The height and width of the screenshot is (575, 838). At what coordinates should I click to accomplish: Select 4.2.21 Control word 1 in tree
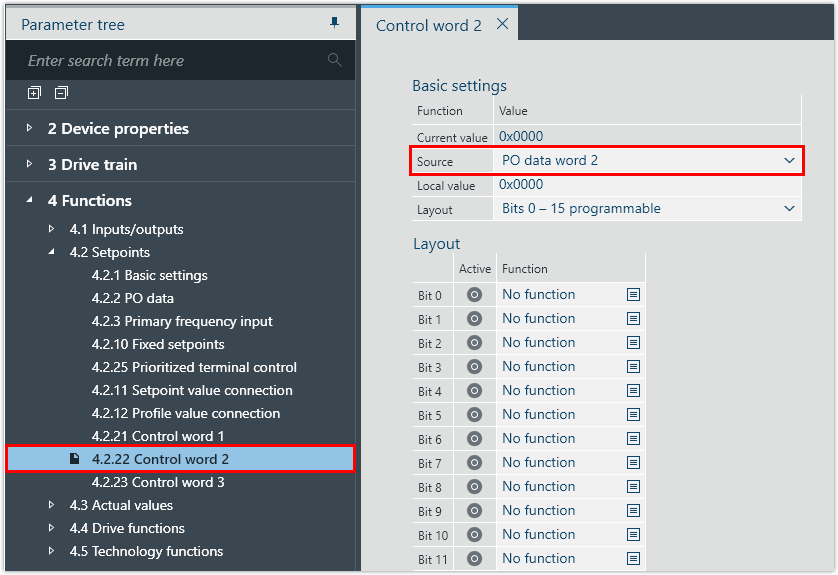[157, 436]
